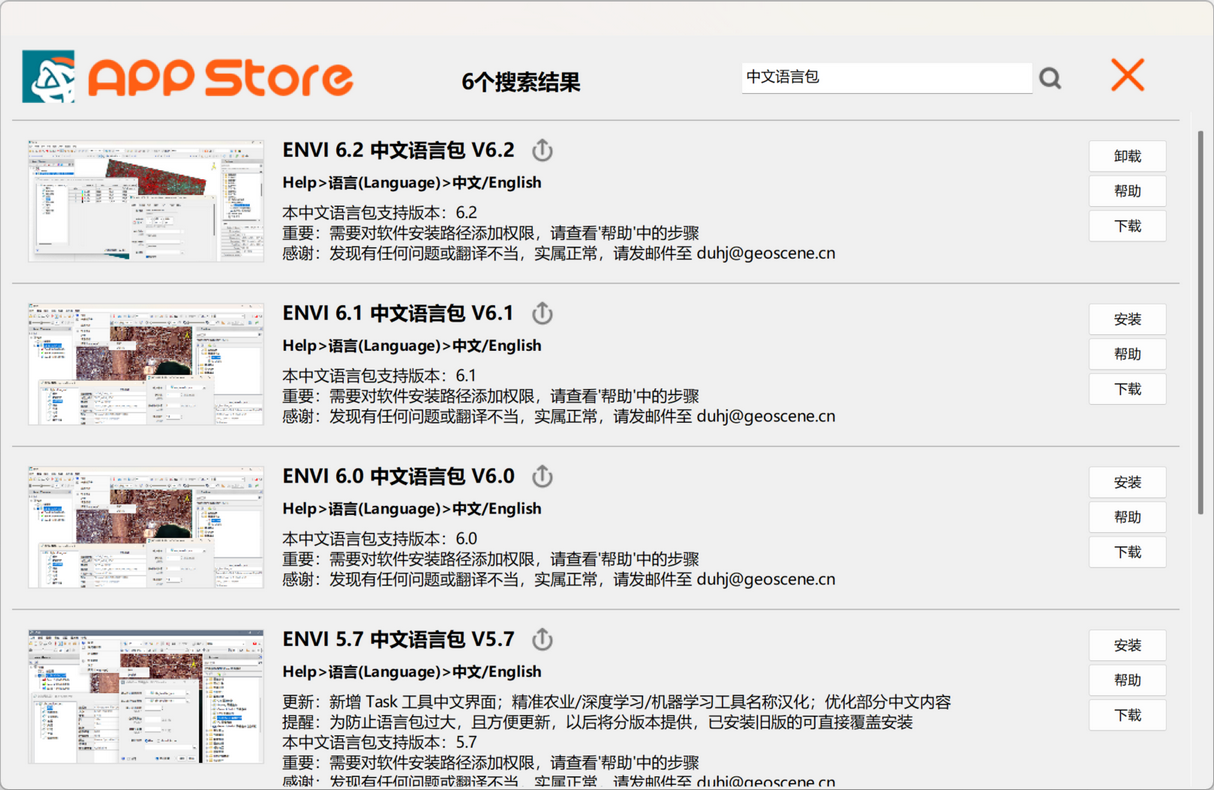1214x790 pixels.
Task: Open 帮助 for ENVI 6.1 language pack
Action: point(1127,354)
